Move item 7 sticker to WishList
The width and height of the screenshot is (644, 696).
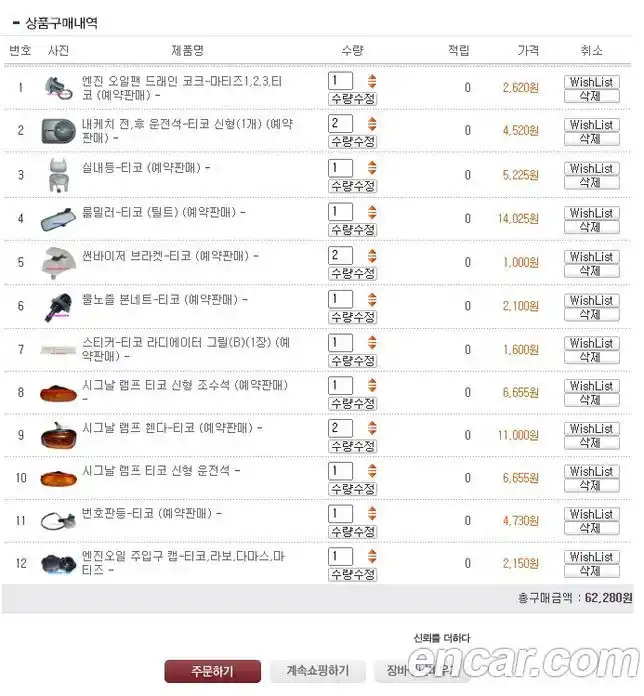tap(591, 343)
